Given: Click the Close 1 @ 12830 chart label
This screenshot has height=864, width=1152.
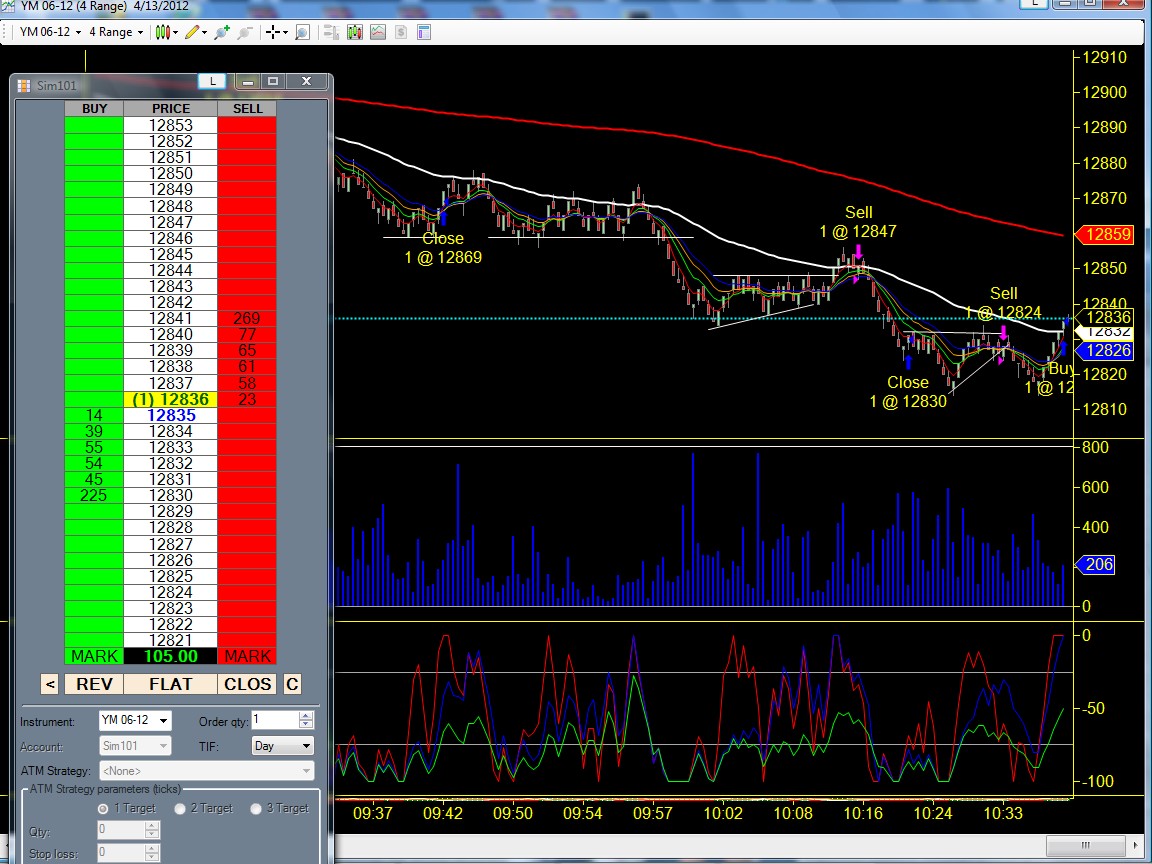Looking at the screenshot, I should pyautogui.click(x=908, y=392).
